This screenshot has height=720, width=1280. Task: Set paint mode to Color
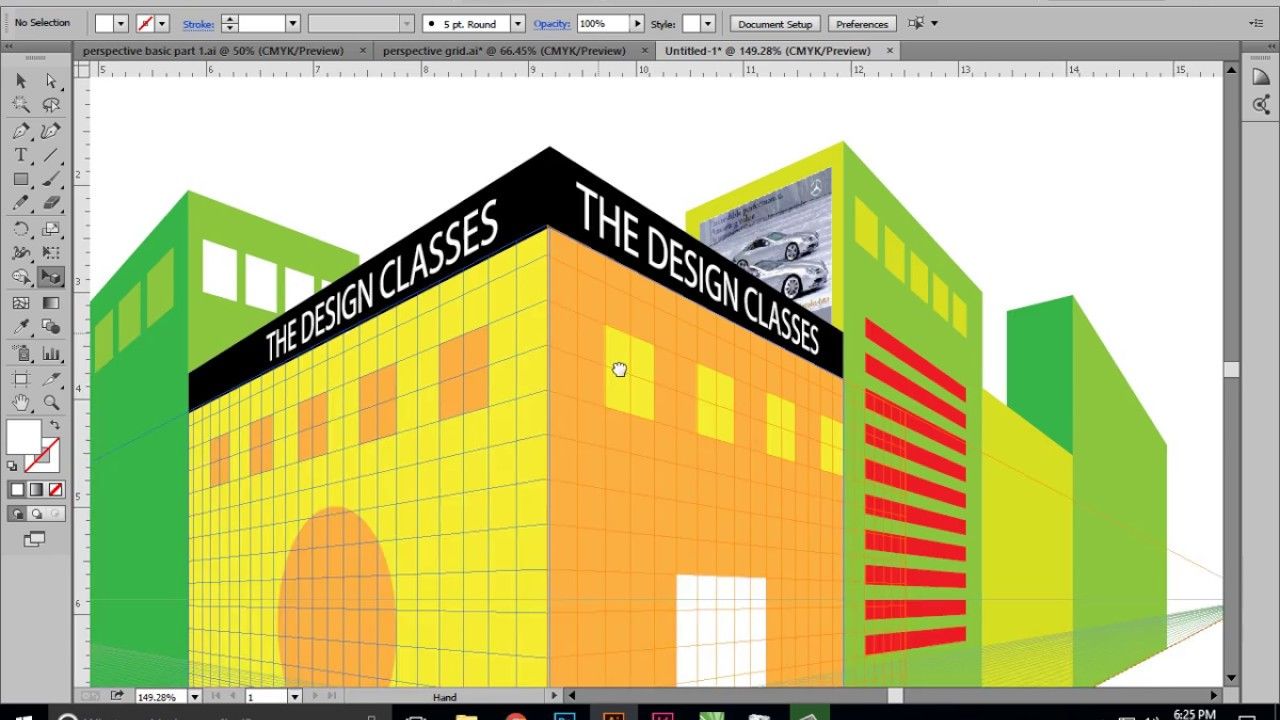pos(17,490)
